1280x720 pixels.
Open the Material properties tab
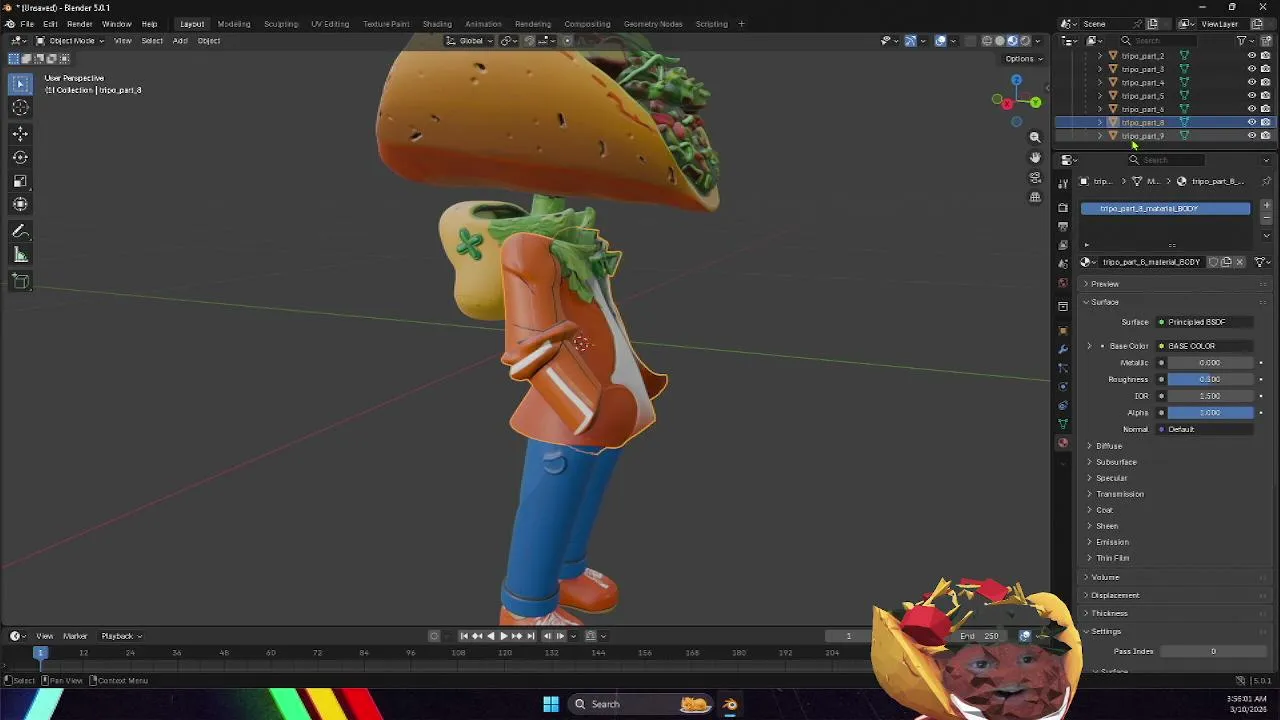point(1063,443)
